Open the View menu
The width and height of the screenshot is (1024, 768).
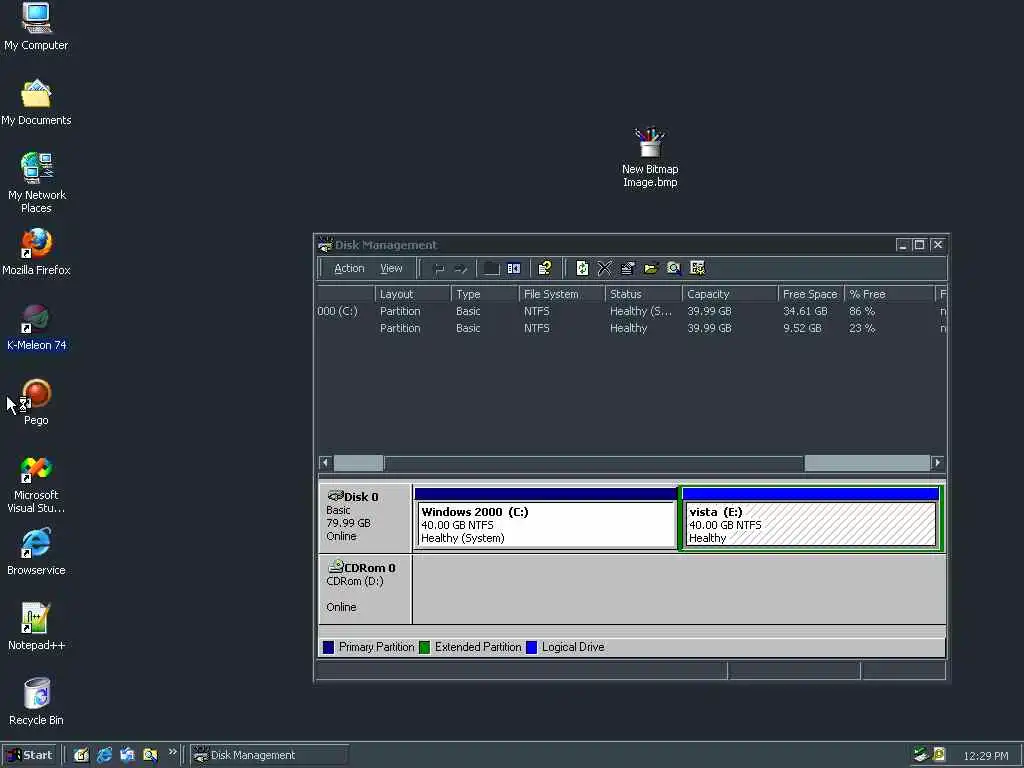[391, 268]
